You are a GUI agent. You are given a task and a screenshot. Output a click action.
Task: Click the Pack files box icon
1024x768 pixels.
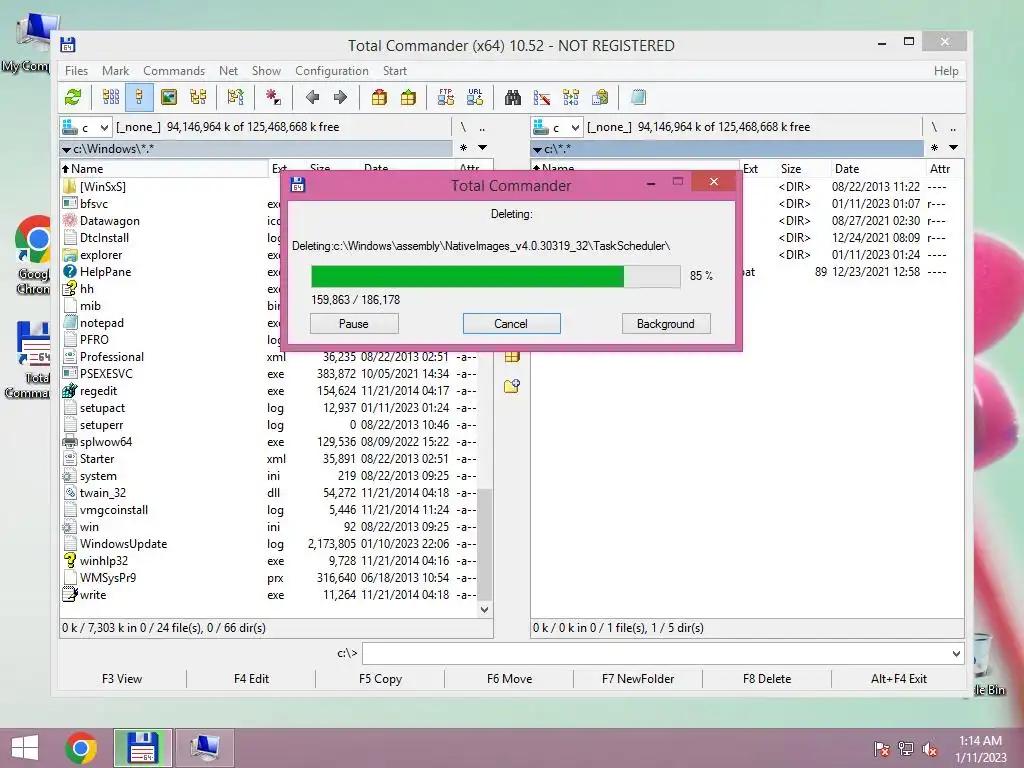tap(379, 98)
